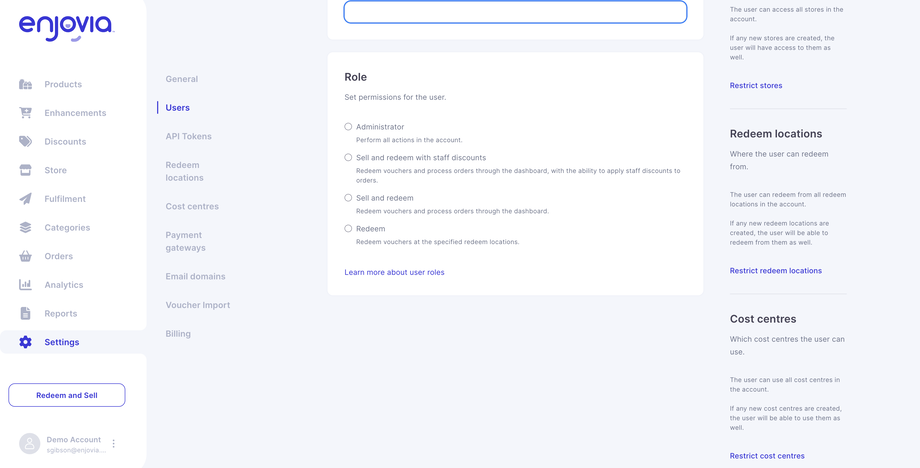Click the Analytics chart icon

click(x=26, y=285)
